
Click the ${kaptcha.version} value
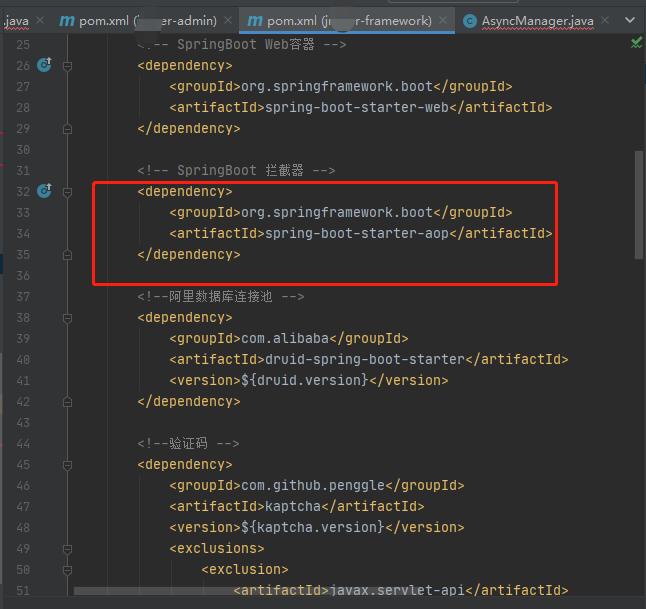(312, 527)
